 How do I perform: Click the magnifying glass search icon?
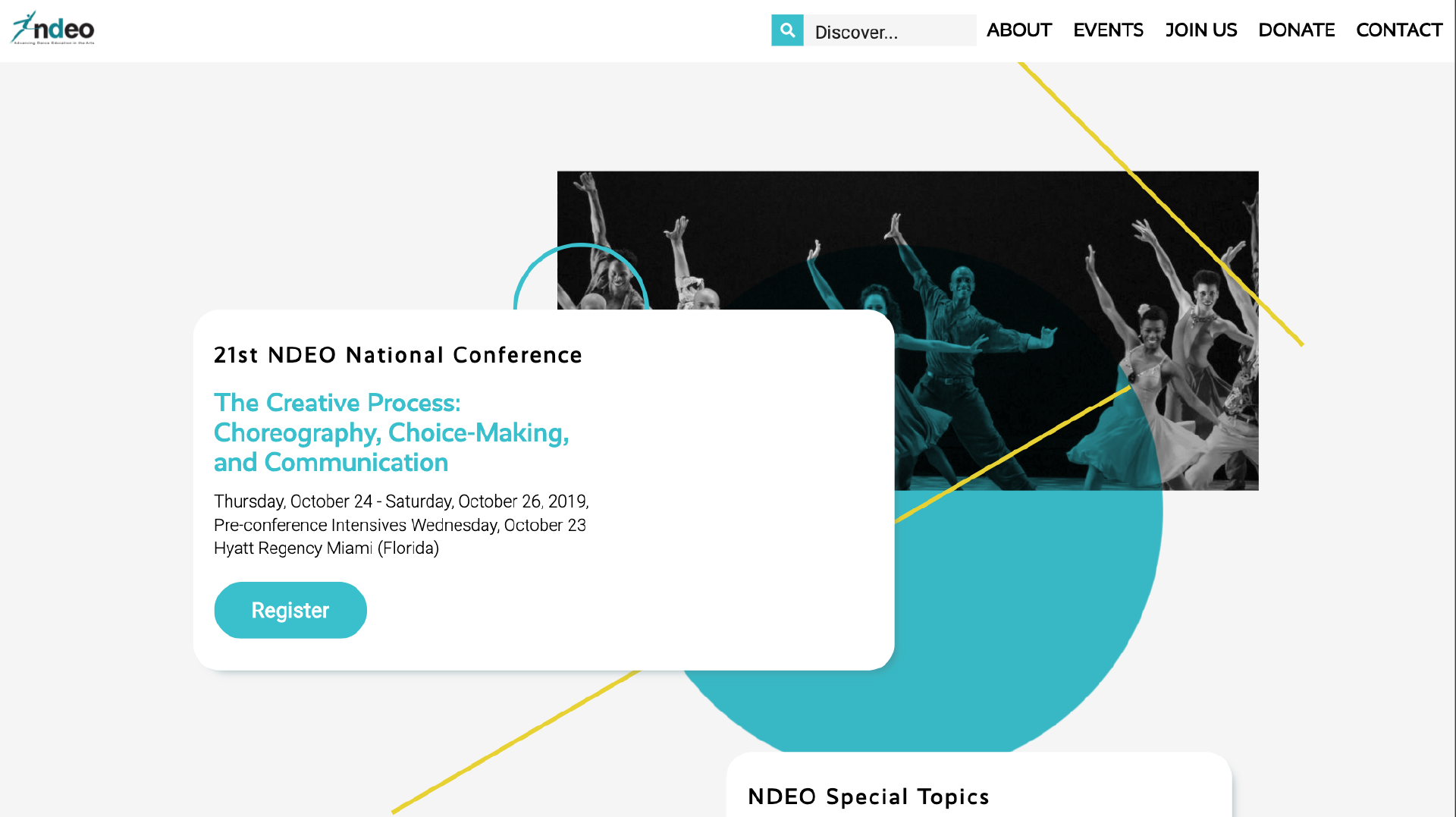[787, 30]
